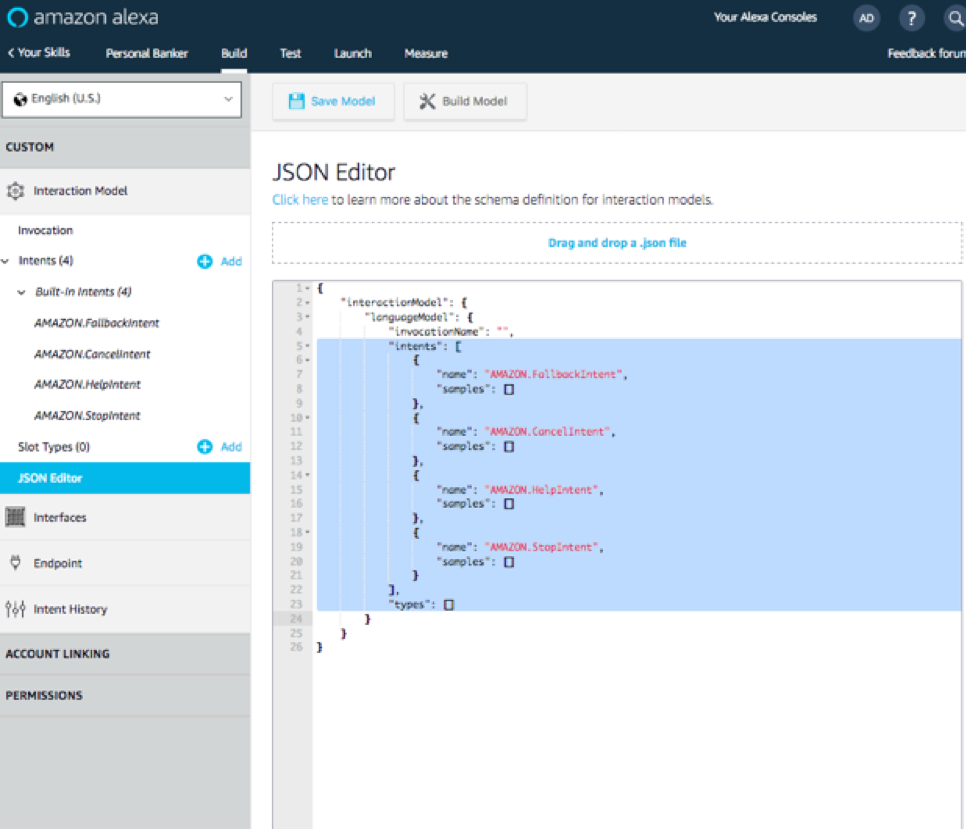The height and width of the screenshot is (829, 966).
Task: Collapse the Intents (4) section
Action: (x=6, y=261)
